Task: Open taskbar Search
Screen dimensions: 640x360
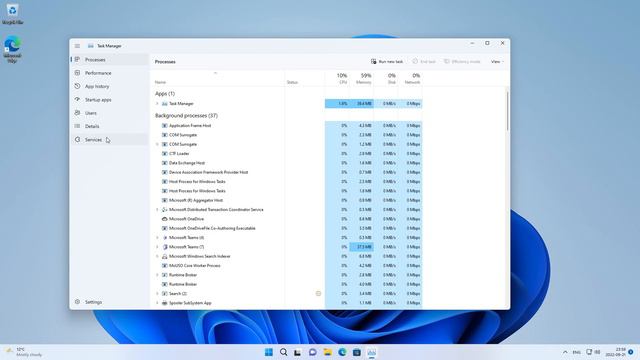Action: click(x=283, y=352)
